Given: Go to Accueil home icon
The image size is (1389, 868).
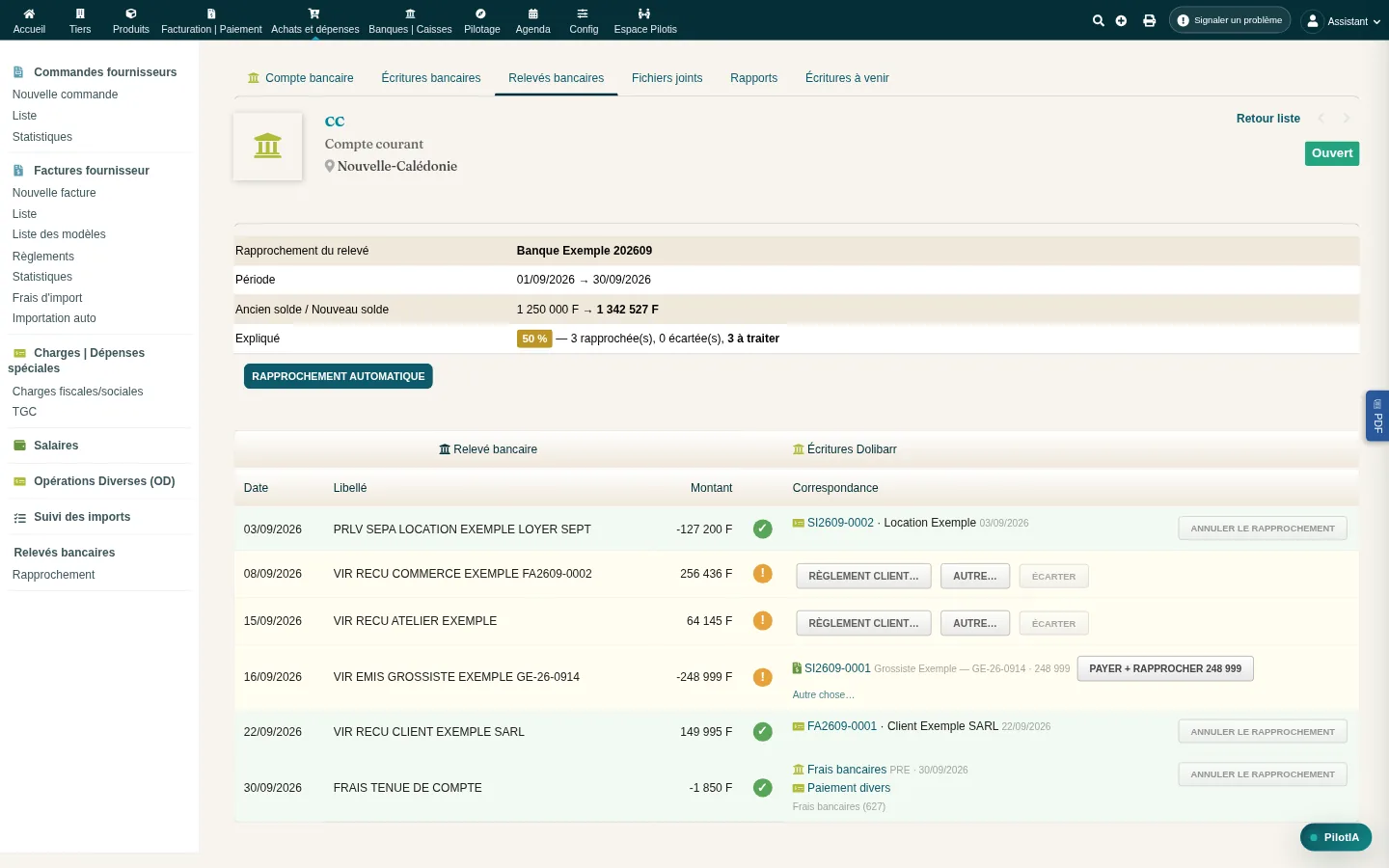Looking at the screenshot, I should click(x=29, y=14).
